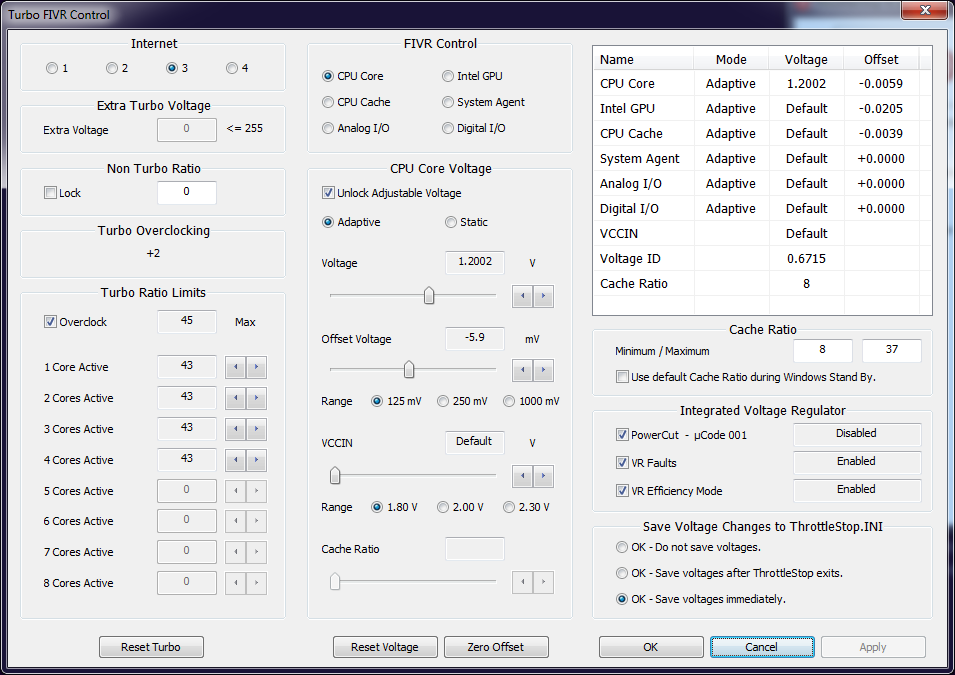Select 250 mV offset range

point(443,401)
